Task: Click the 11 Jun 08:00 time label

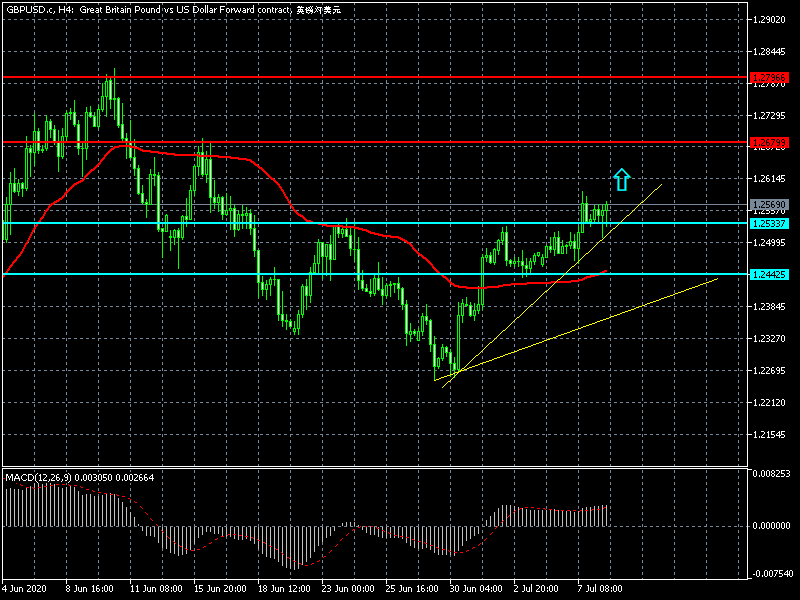Action: pyautogui.click(x=156, y=589)
